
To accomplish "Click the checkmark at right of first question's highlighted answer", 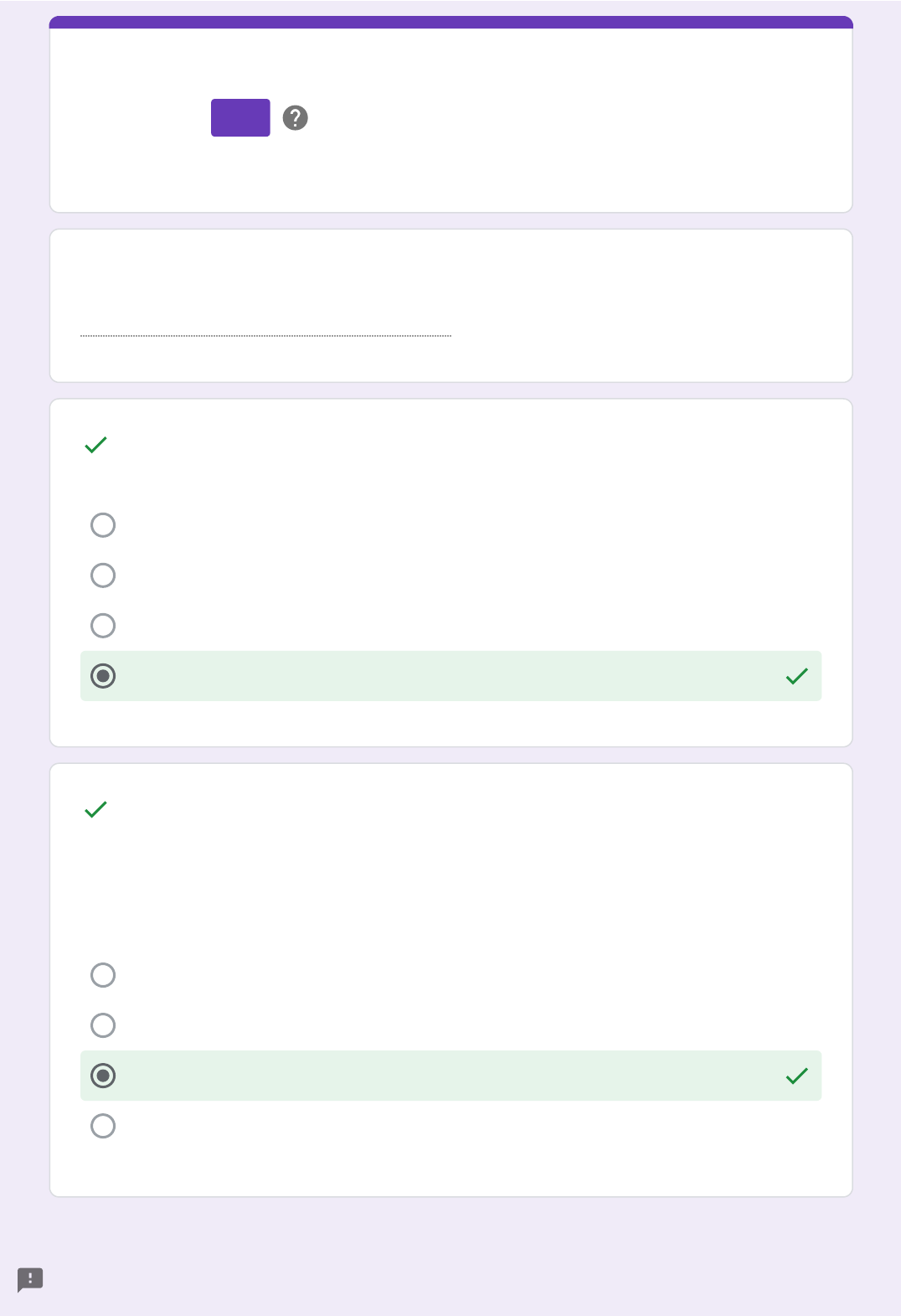I will point(797,676).
